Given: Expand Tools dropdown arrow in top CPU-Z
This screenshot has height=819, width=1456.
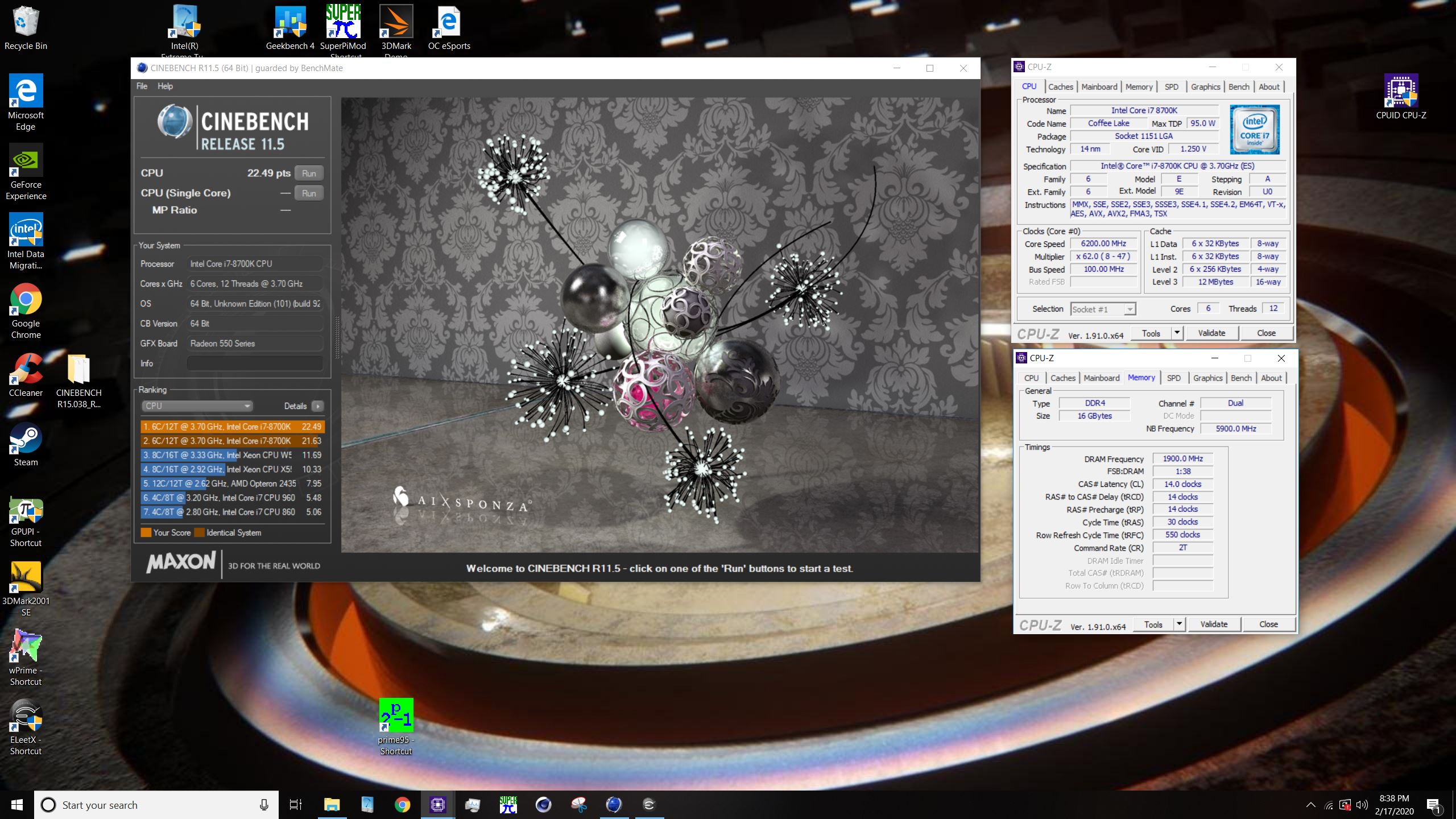Looking at the screenshot, I should 1177,333.
